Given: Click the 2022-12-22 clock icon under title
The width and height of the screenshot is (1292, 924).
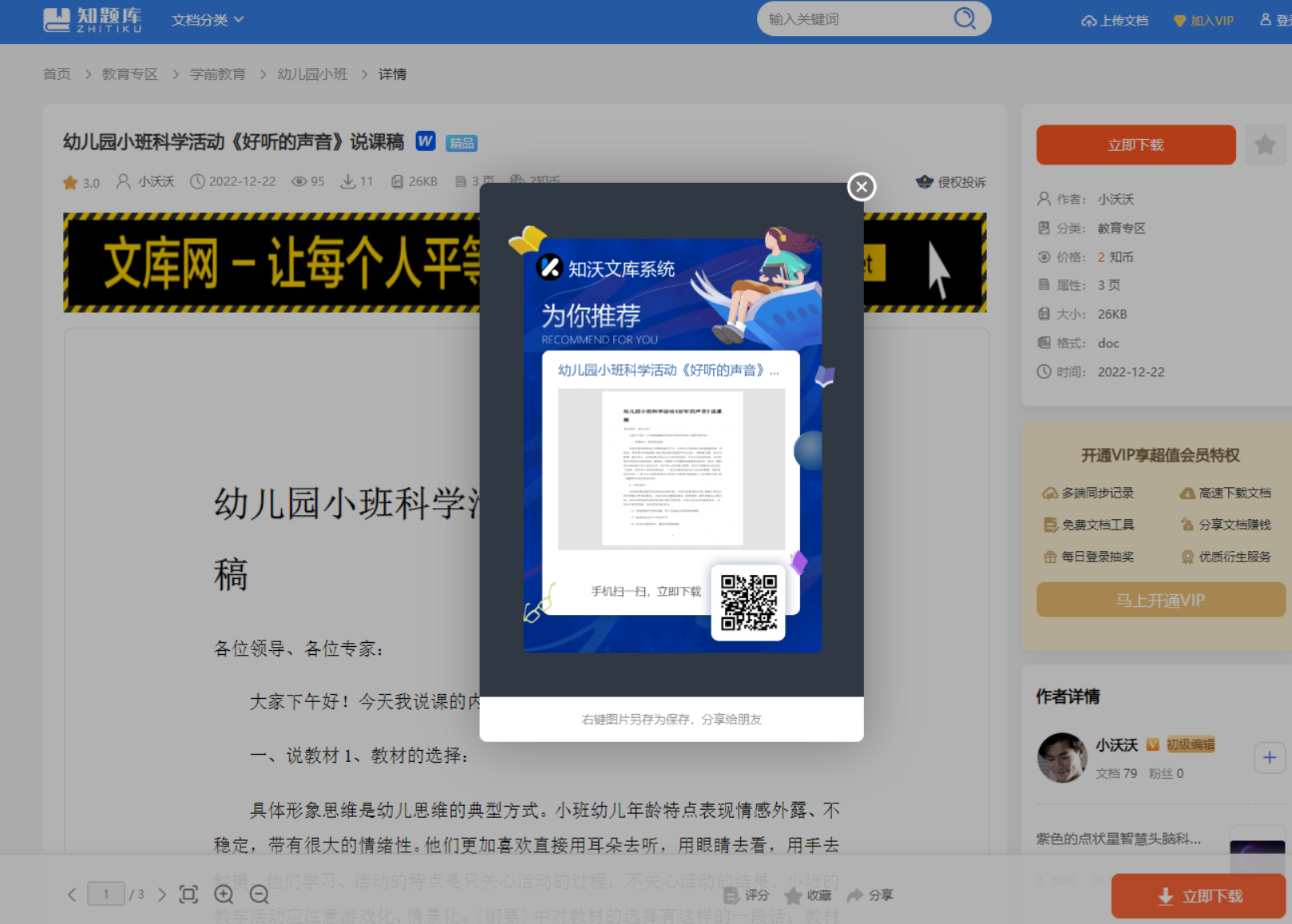Looking at the screenshot, I should coord(197,182).
